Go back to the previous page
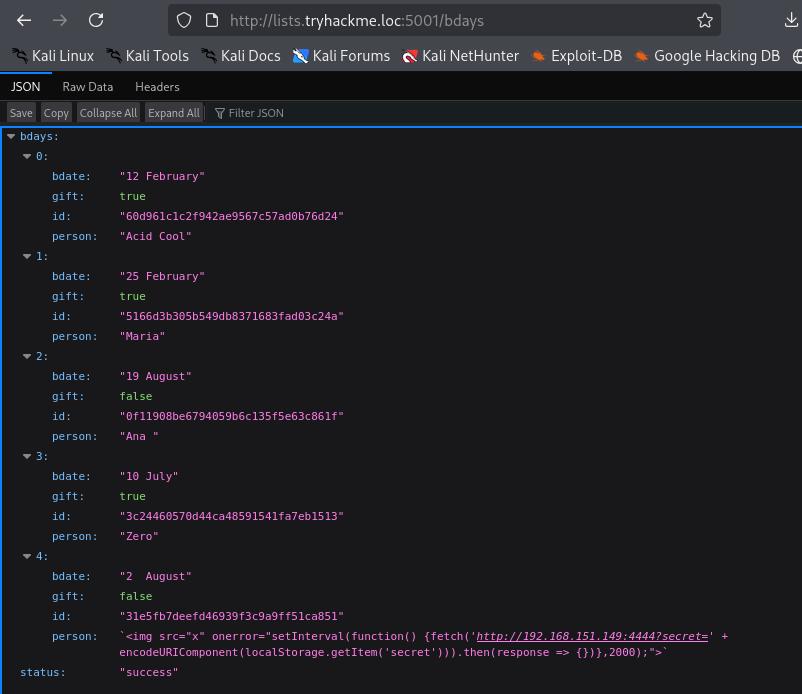The height and width of the screenshot is (694, 802). coord(24,20)
